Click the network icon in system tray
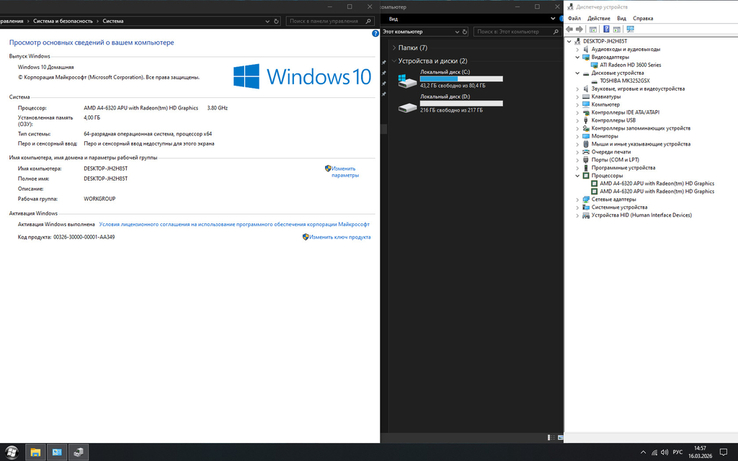This screenshot has height=461, width=738. (654, 453)
